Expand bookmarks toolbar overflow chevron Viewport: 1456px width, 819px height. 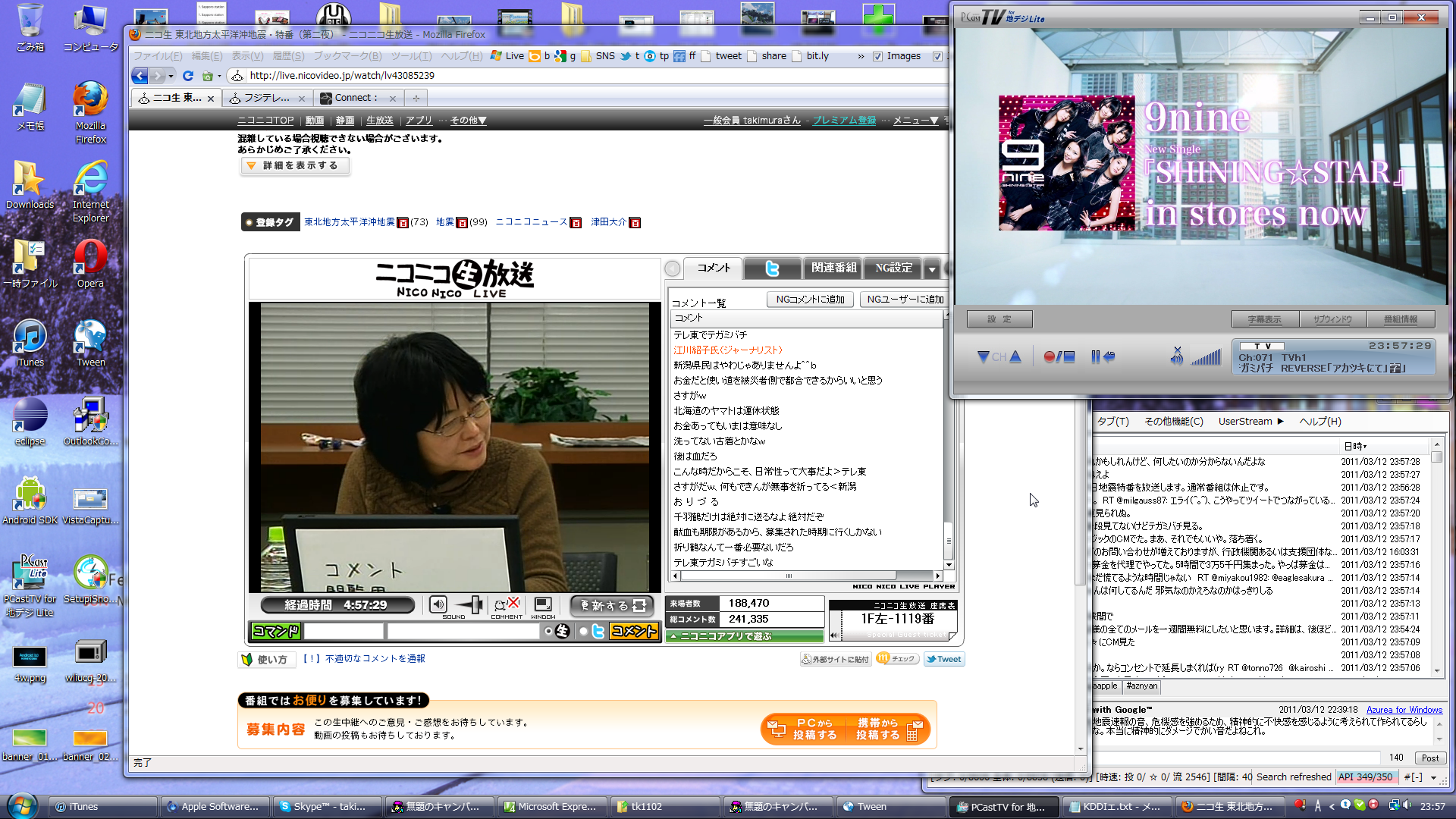(861, 56)
